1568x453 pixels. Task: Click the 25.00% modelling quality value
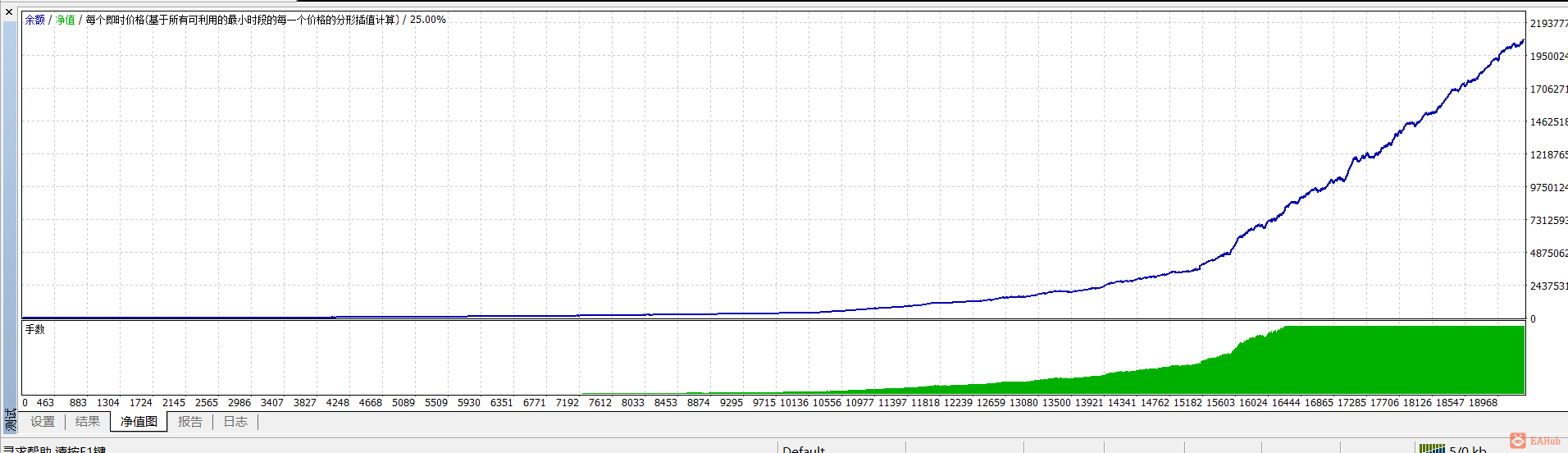[x=428, y=20]
